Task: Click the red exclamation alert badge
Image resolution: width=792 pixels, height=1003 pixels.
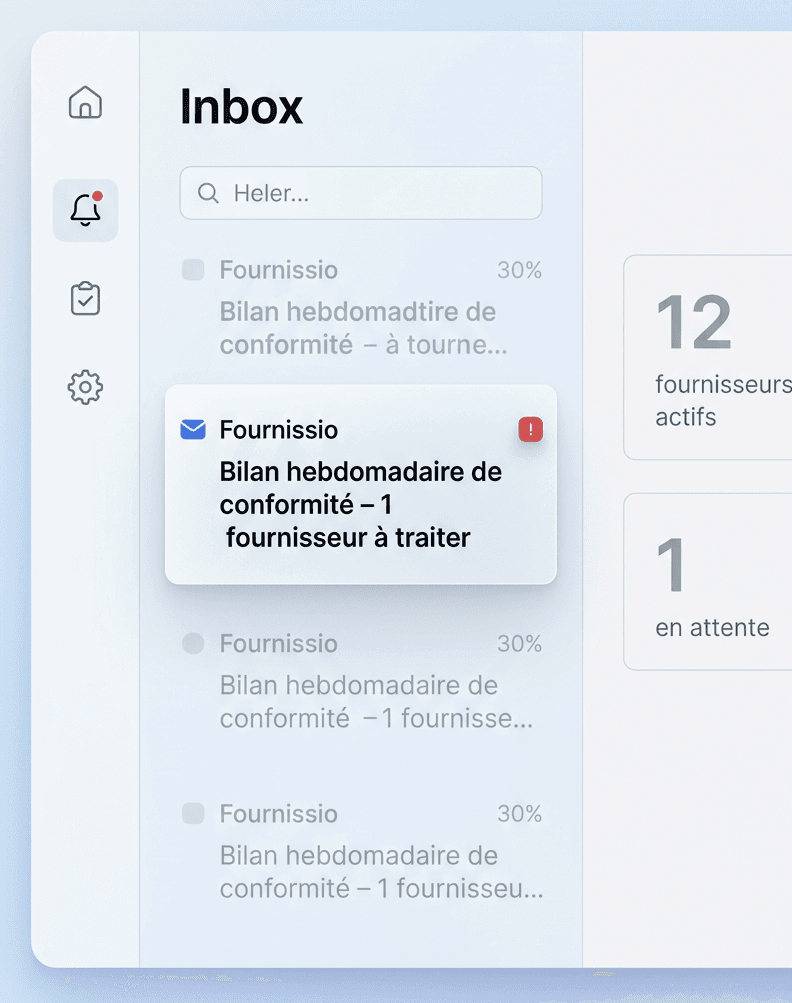Action: pos(530,429)
